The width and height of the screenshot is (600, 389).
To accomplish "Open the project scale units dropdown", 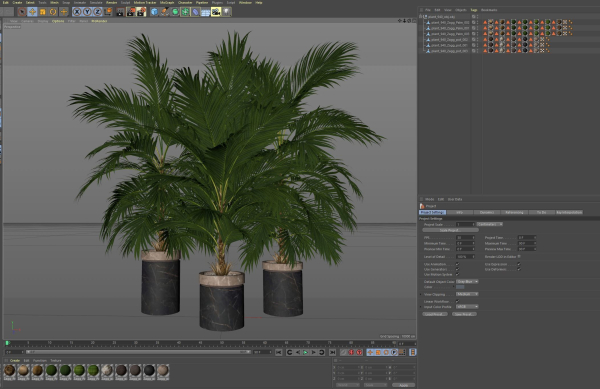I will (x=490, y=225).
